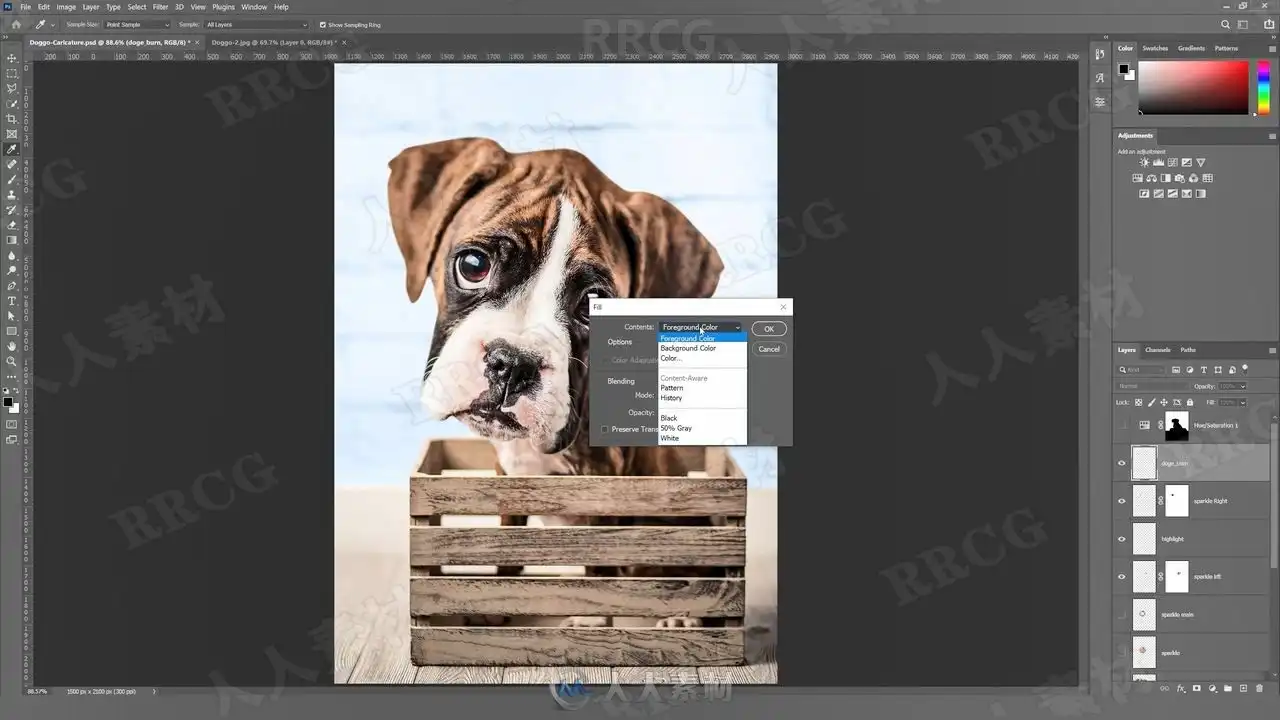Switch to Doggo-2.jpg document tab
The image size is (1280, 720).
click(274, 42)
